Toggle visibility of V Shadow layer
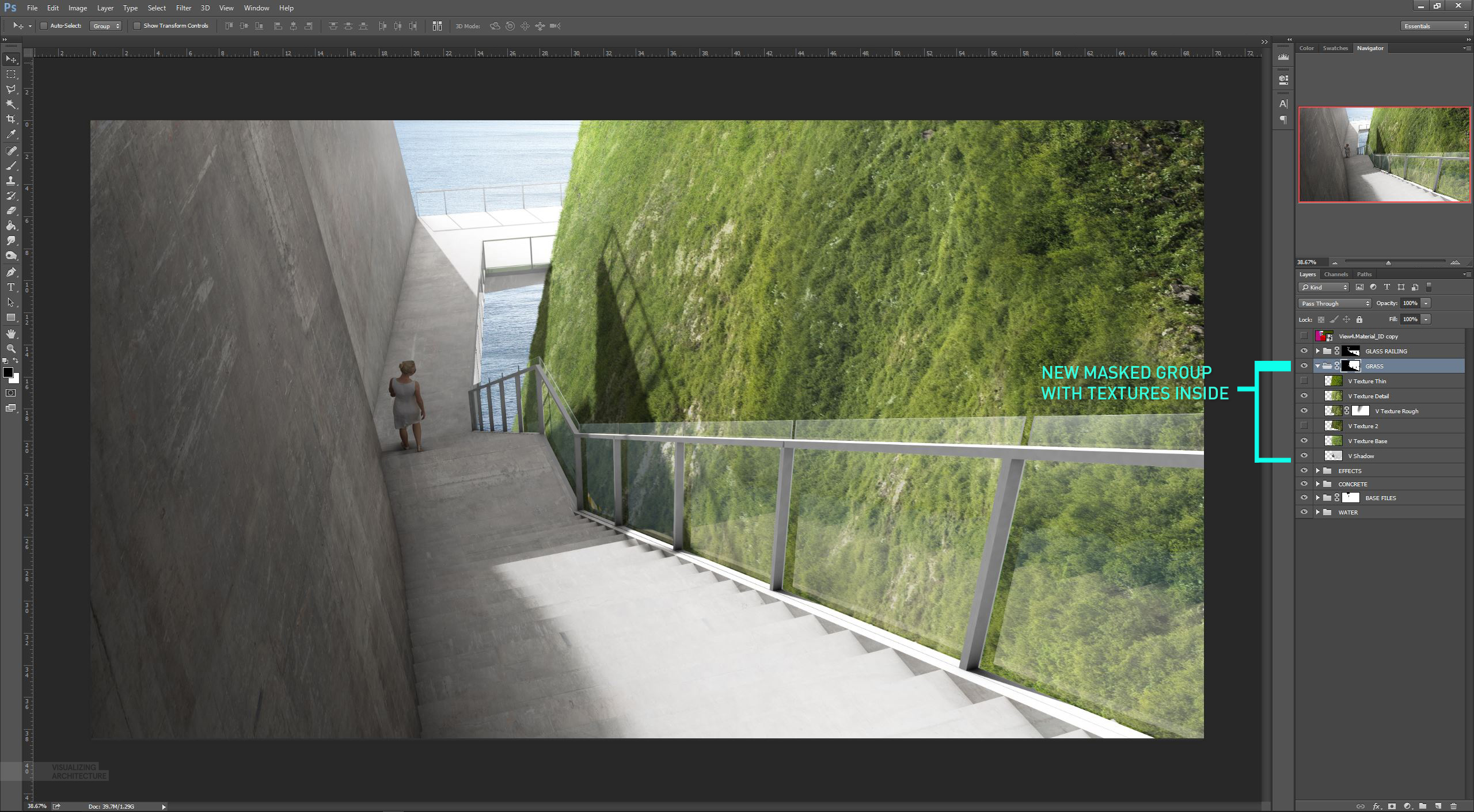 (x=1304, y=456)
